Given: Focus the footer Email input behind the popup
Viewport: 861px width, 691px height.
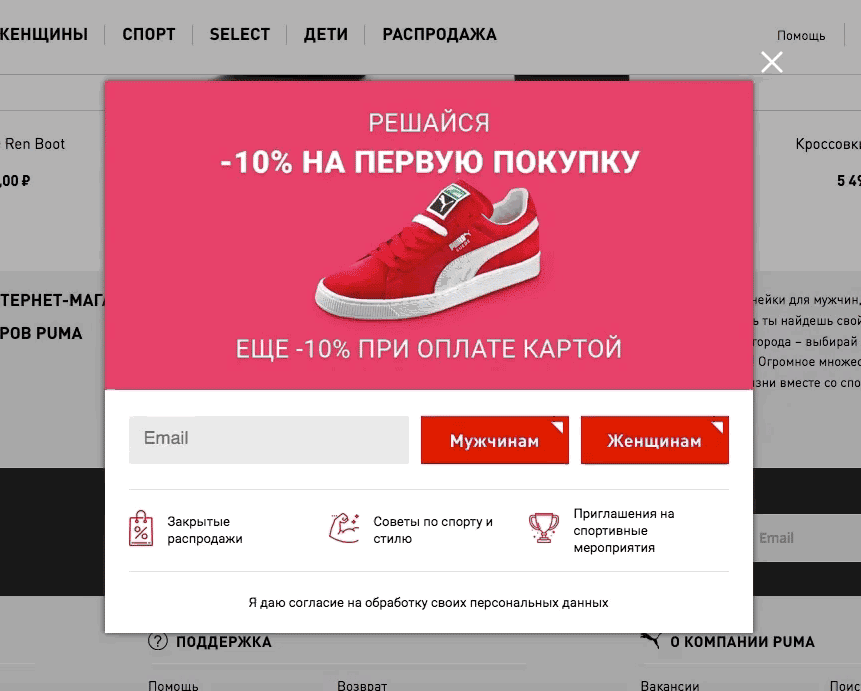Looking at the screenshot, I should pyautogui.click(x=807, y=538).
